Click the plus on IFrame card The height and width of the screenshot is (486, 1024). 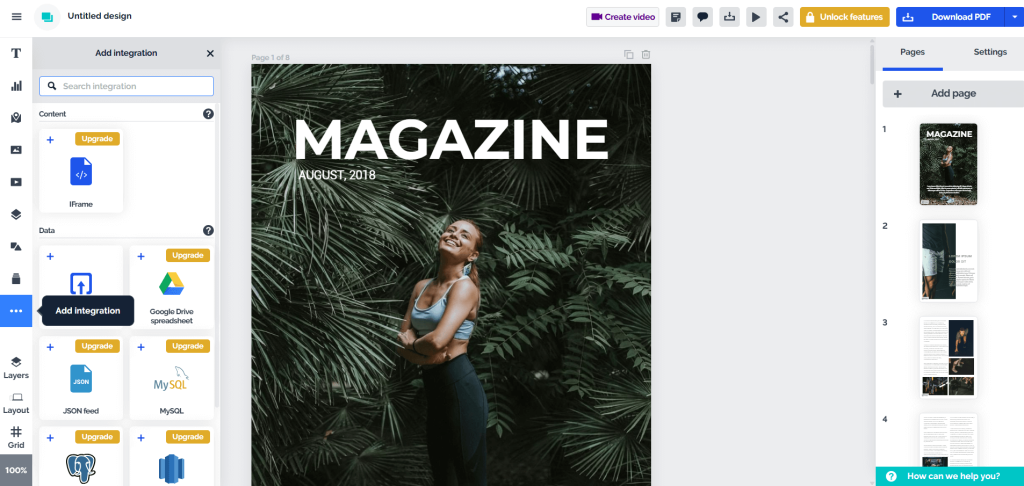(x=50, y=140)
